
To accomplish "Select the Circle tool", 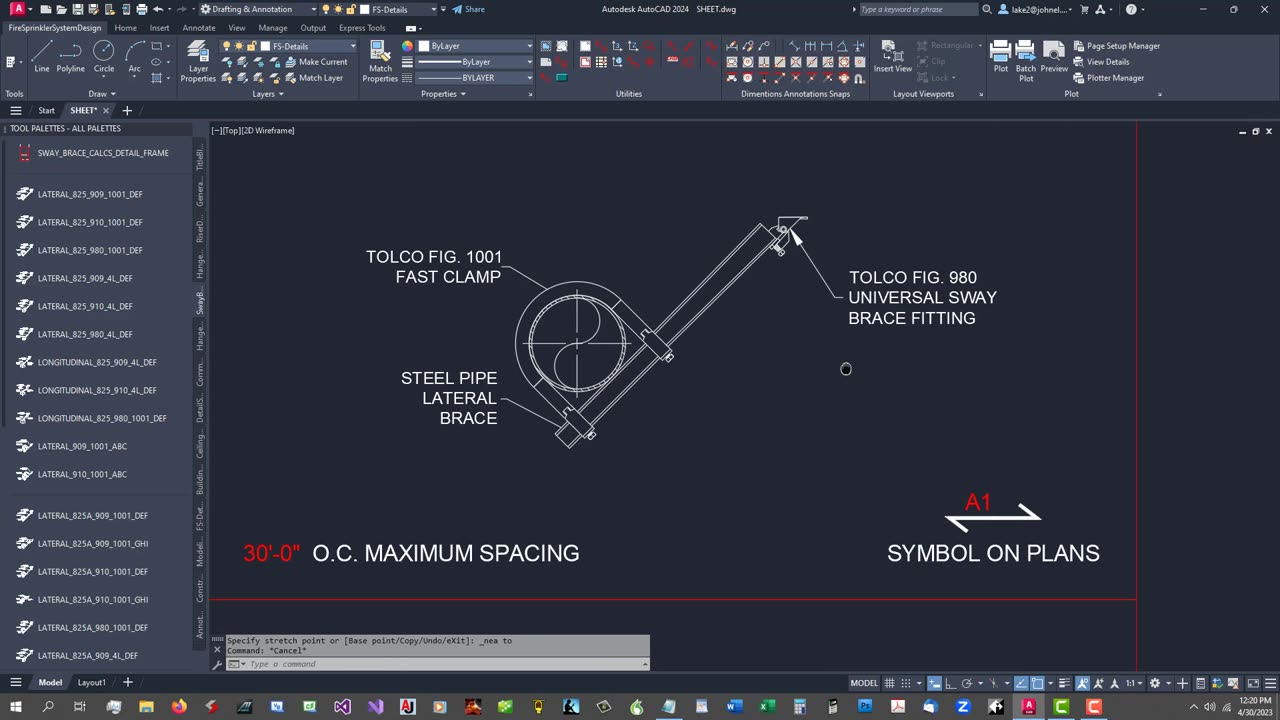I will coord(104,56).
